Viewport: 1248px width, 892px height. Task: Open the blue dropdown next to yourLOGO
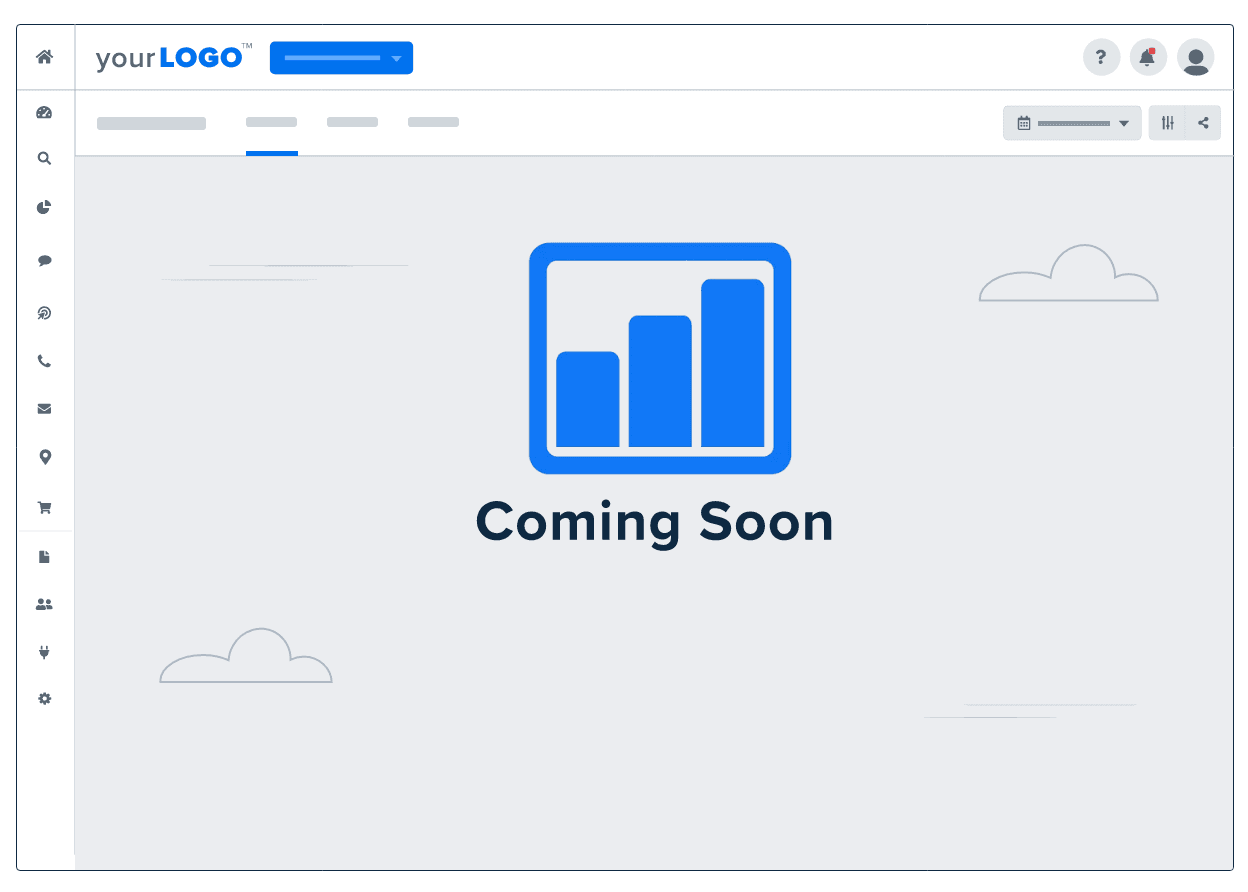coord(341,57)
